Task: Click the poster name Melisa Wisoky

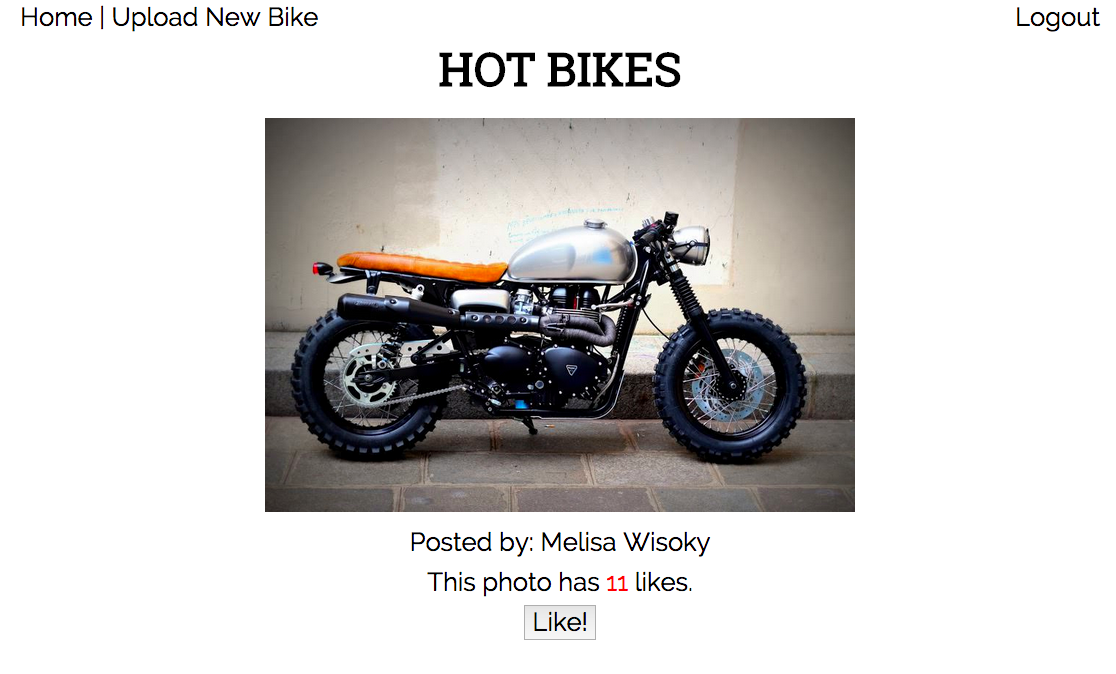Action: point(625,542)
